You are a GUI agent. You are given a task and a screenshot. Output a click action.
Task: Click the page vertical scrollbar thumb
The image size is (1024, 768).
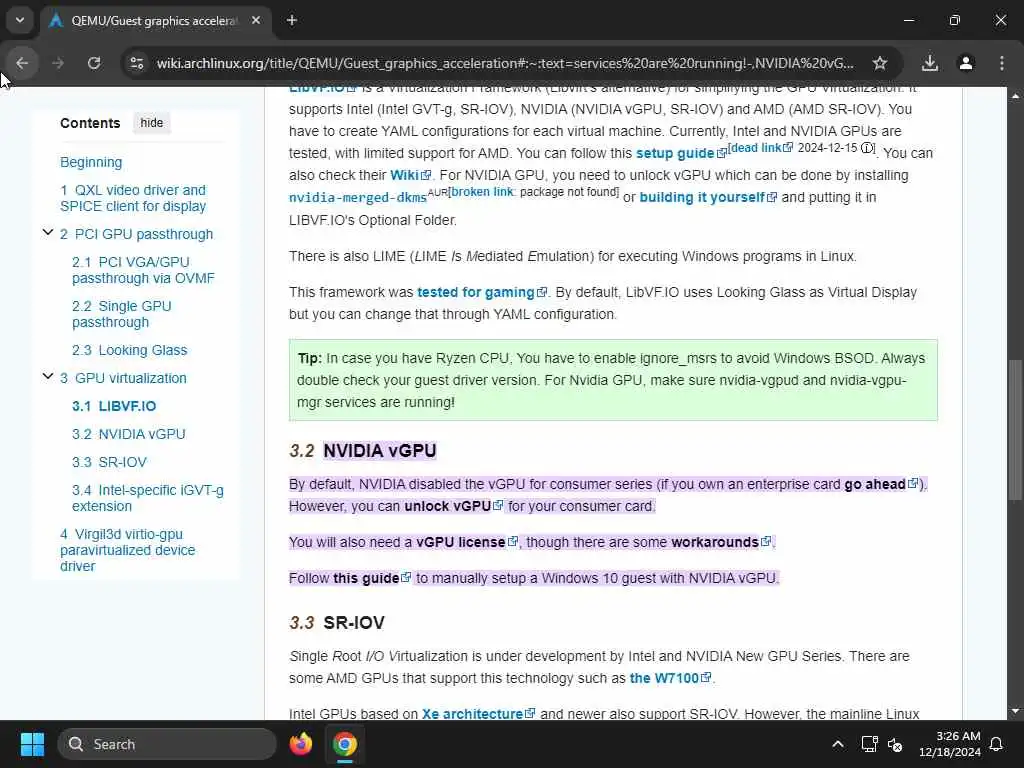(1014, 430)
